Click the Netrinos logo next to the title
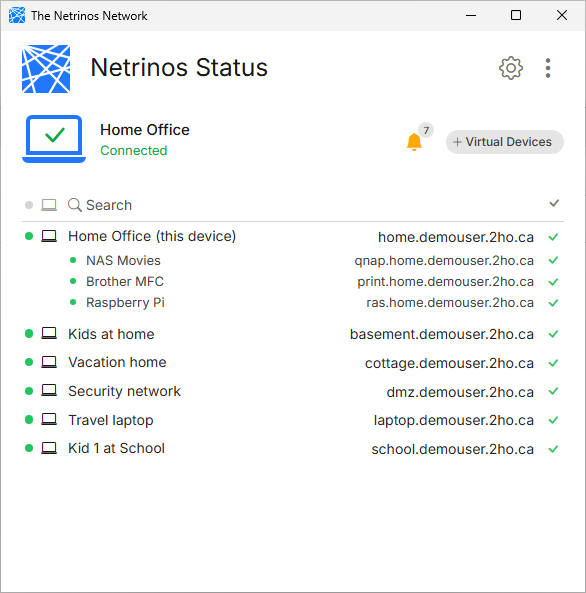The width and height of the screenshot is (586, 593). (x=46, y=69)
